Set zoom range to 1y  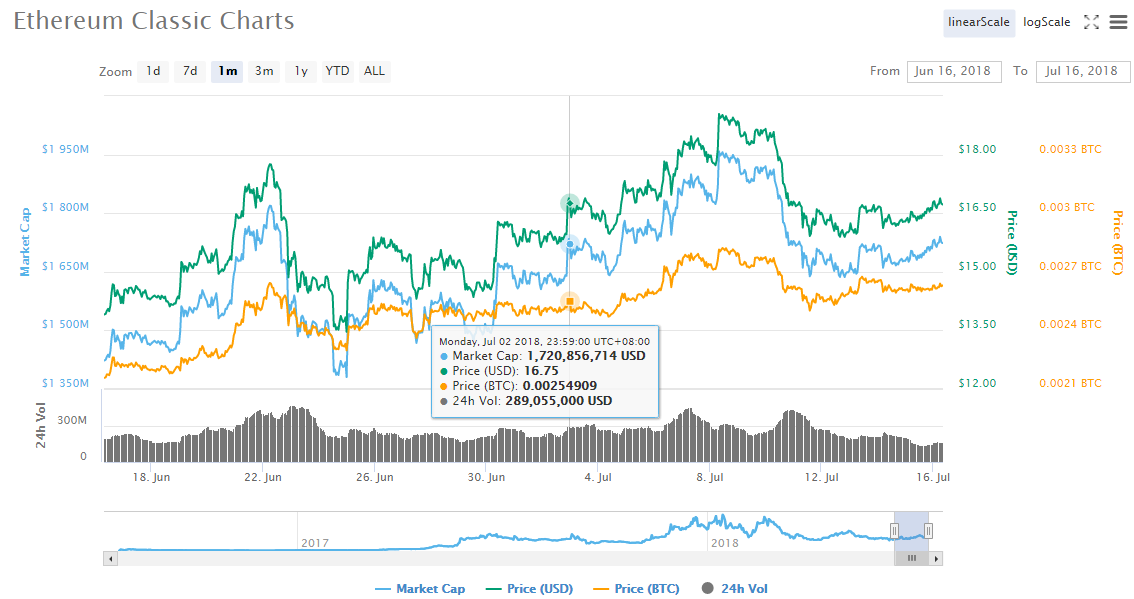[301, 71]
